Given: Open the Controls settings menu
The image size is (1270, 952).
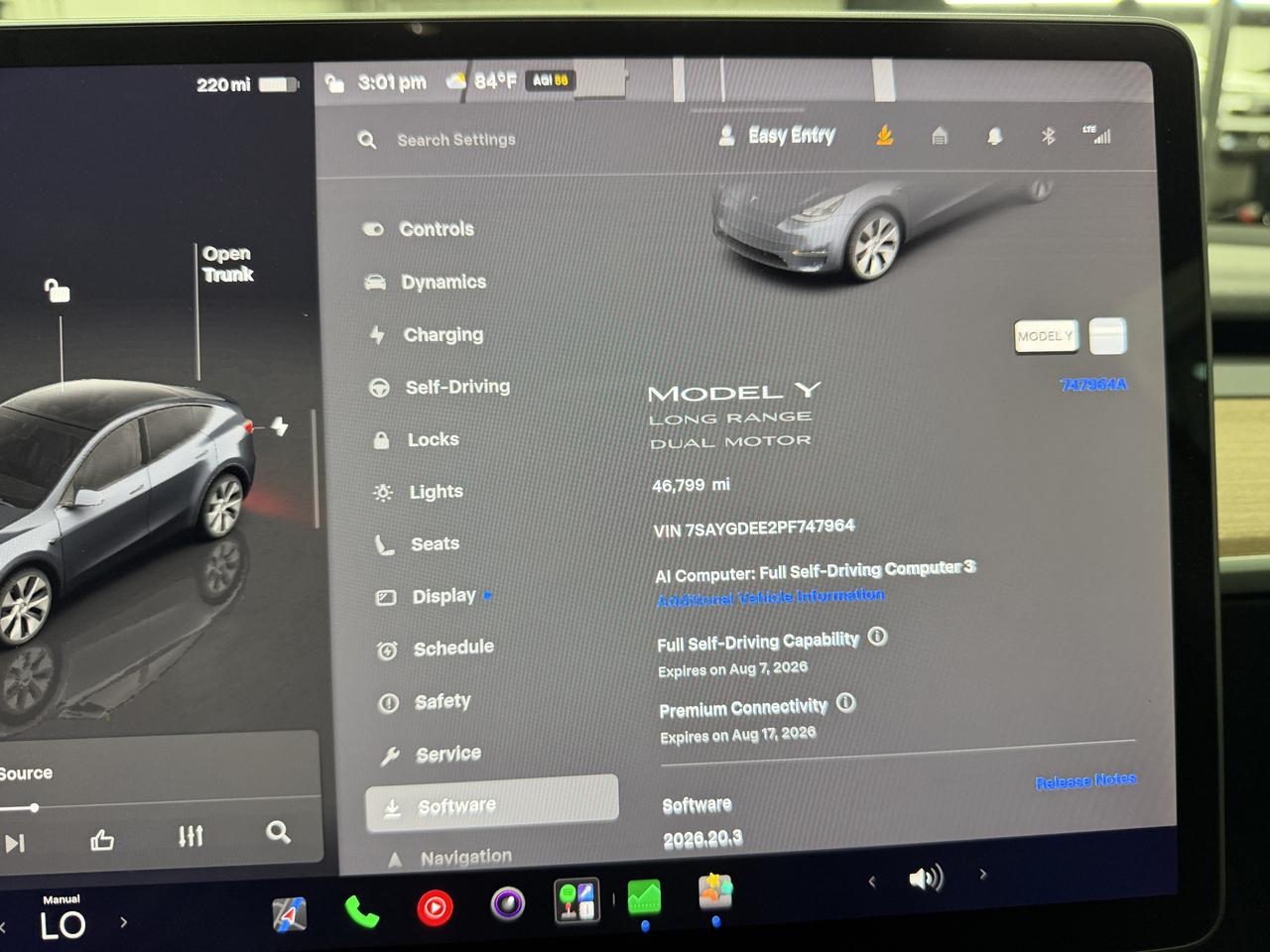Looking at the screenshot, I should coord(419,229).
